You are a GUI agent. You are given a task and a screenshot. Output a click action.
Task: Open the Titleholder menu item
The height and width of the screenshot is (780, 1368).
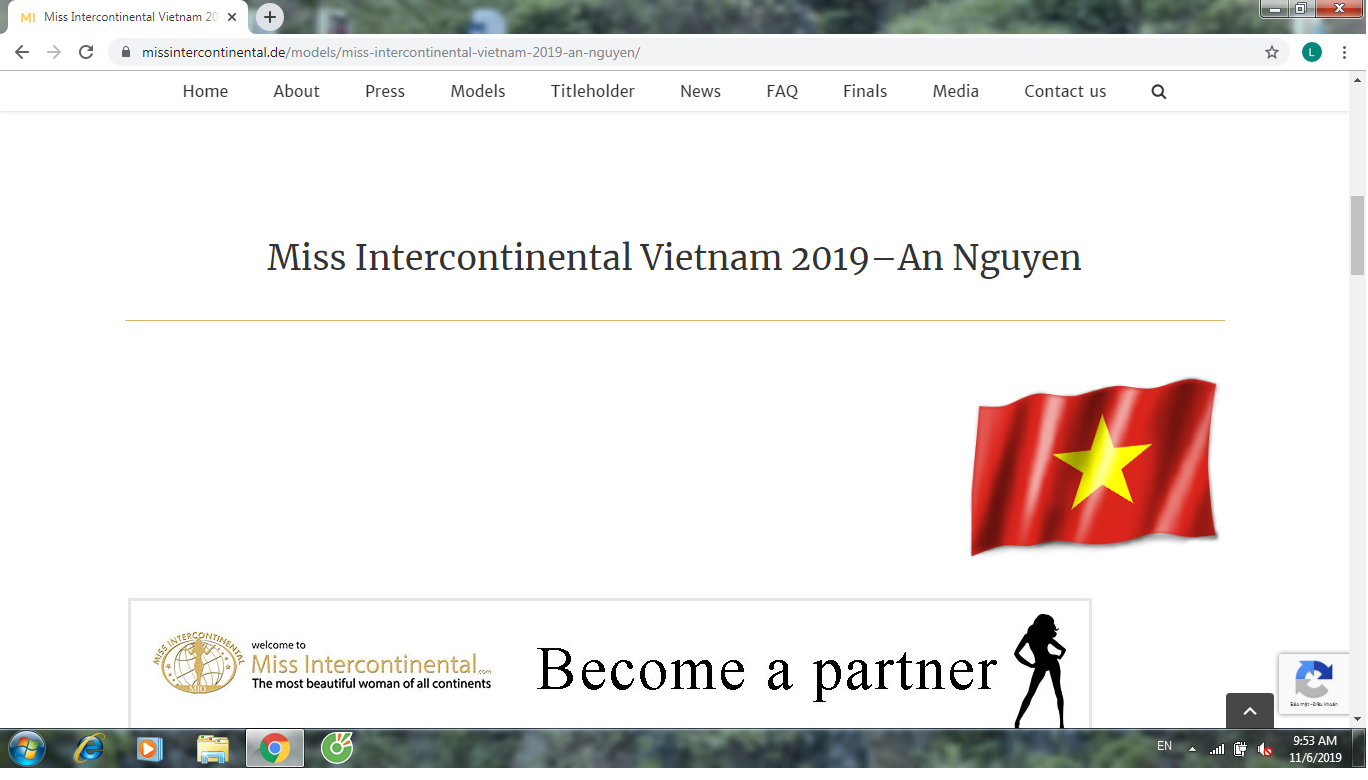pyautogui.click(x=592, y=91)
